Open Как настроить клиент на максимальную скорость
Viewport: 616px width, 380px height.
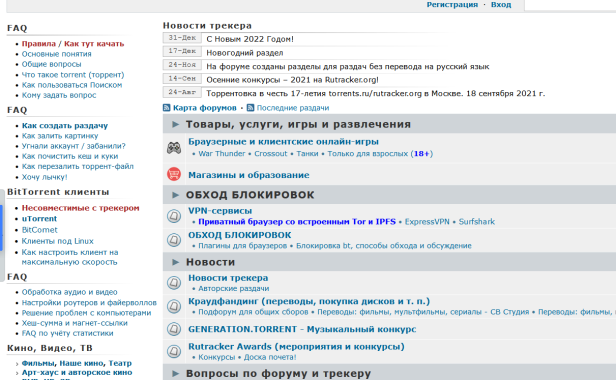pyautogui.click(x=70, y=257)
